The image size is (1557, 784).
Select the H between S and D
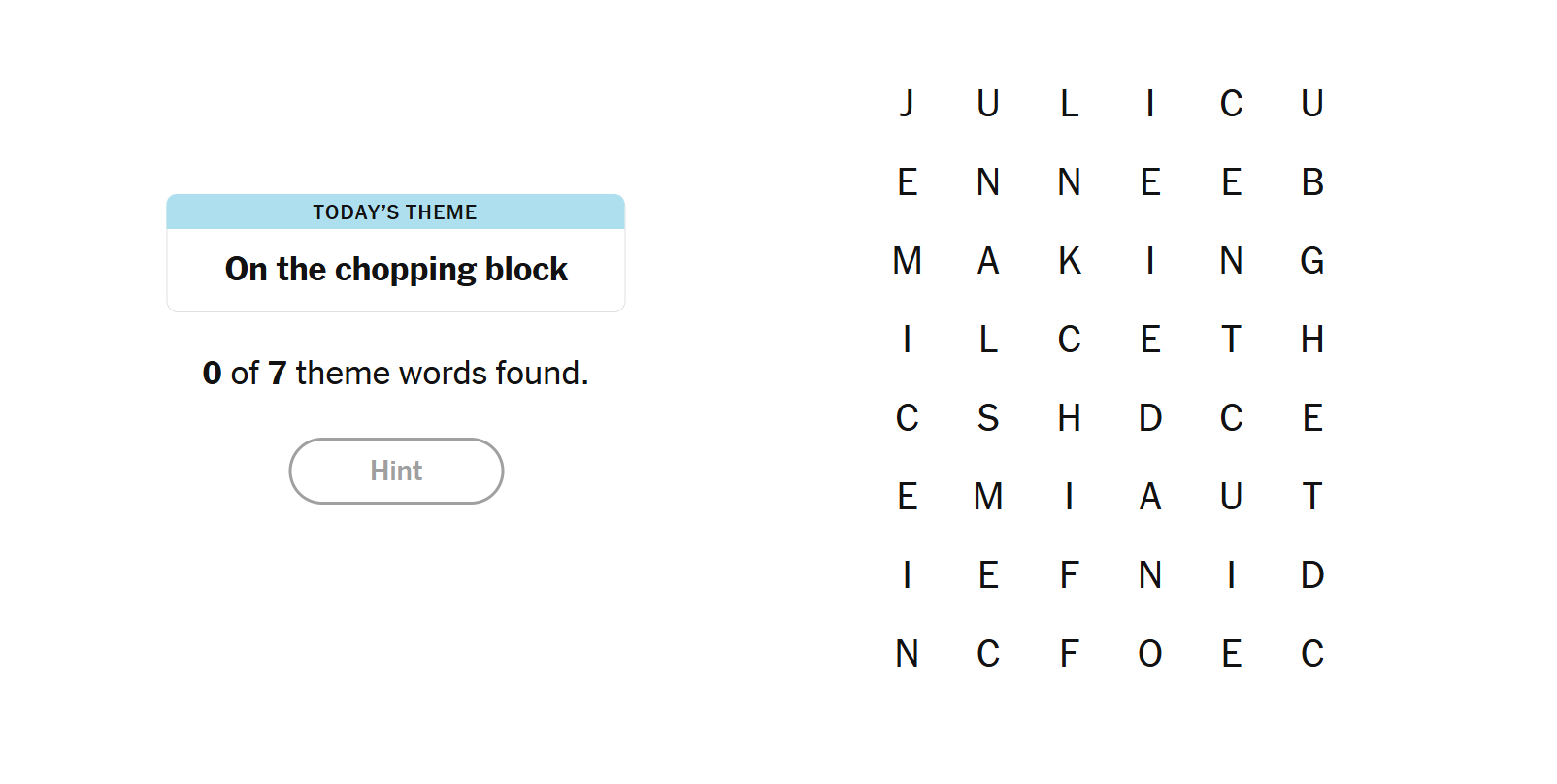pyautogui.click(x=1069, y=418)
